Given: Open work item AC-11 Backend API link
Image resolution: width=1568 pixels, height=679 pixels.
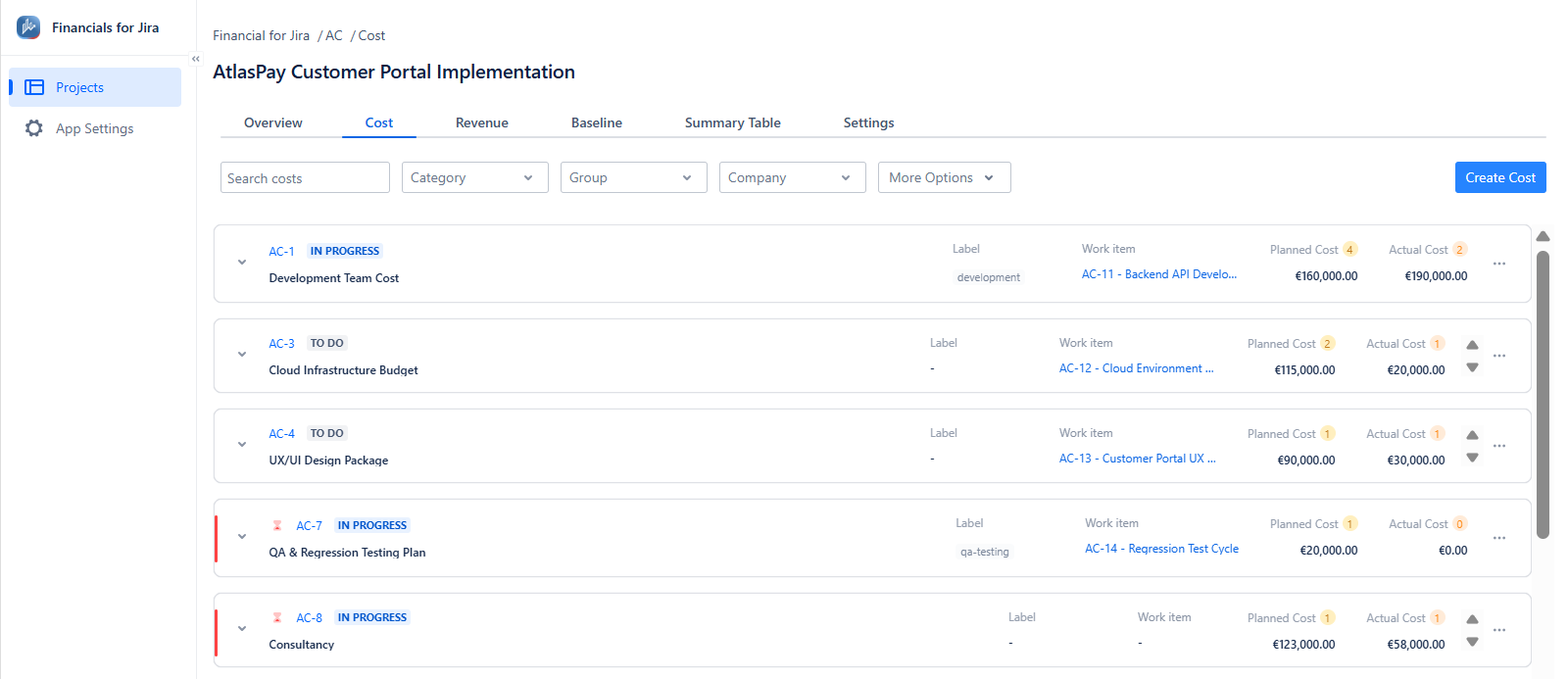Looking at the screenshot, I should tap(1159, 274).
